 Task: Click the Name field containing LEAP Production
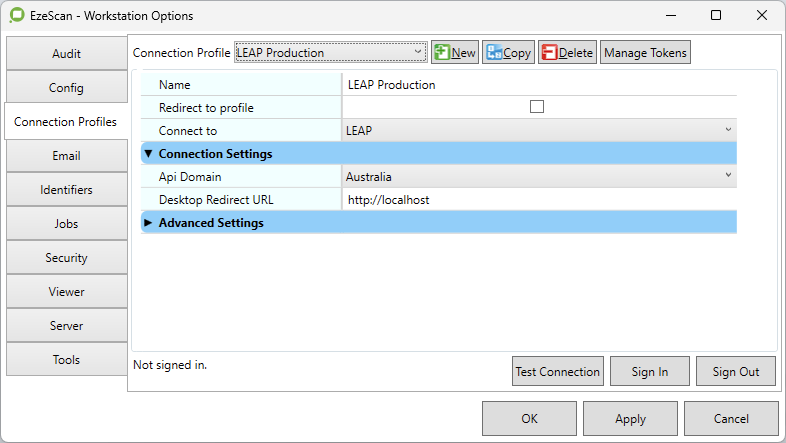538,85
